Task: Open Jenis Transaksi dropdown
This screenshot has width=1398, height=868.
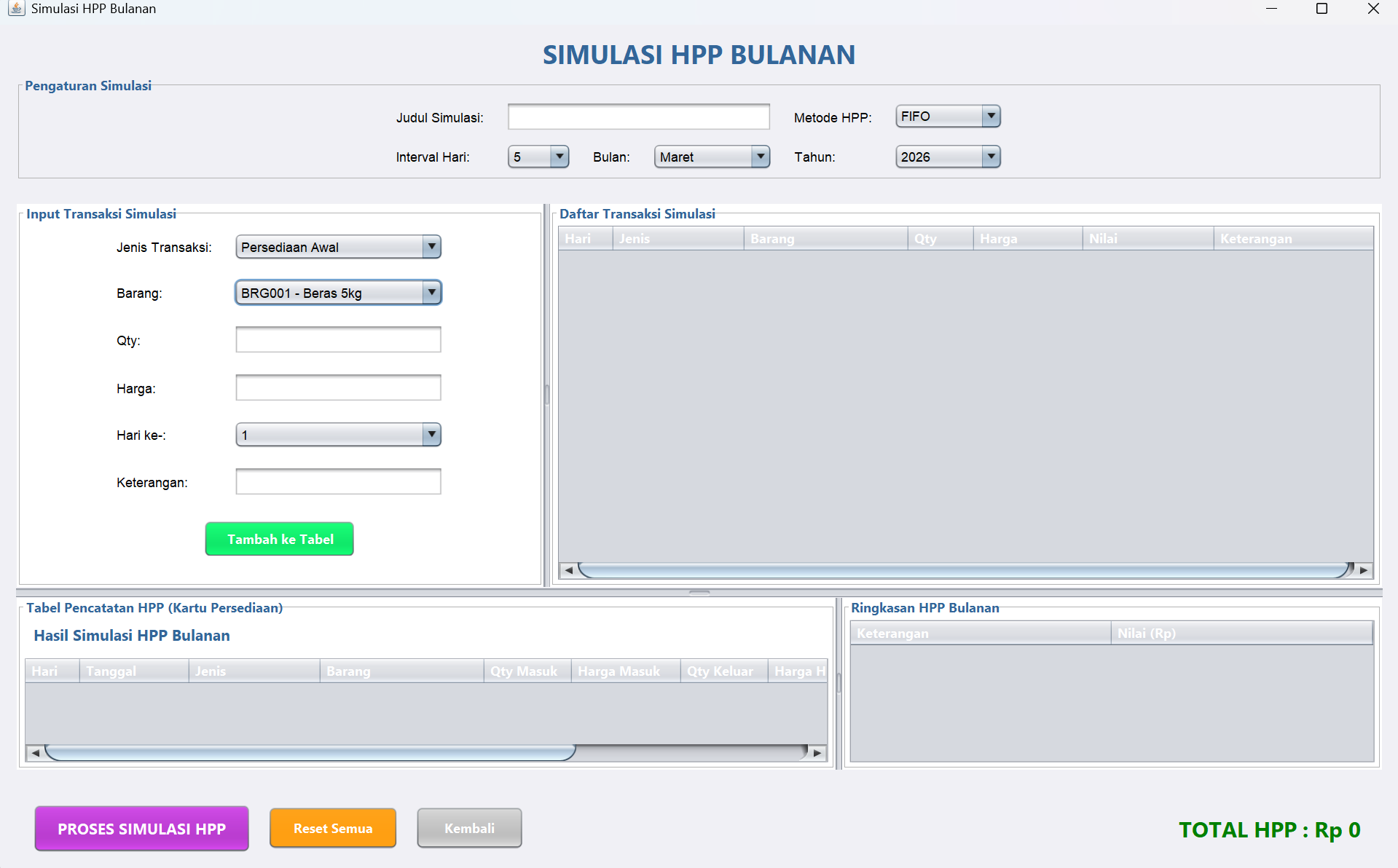Action: (x=431, y=247)
